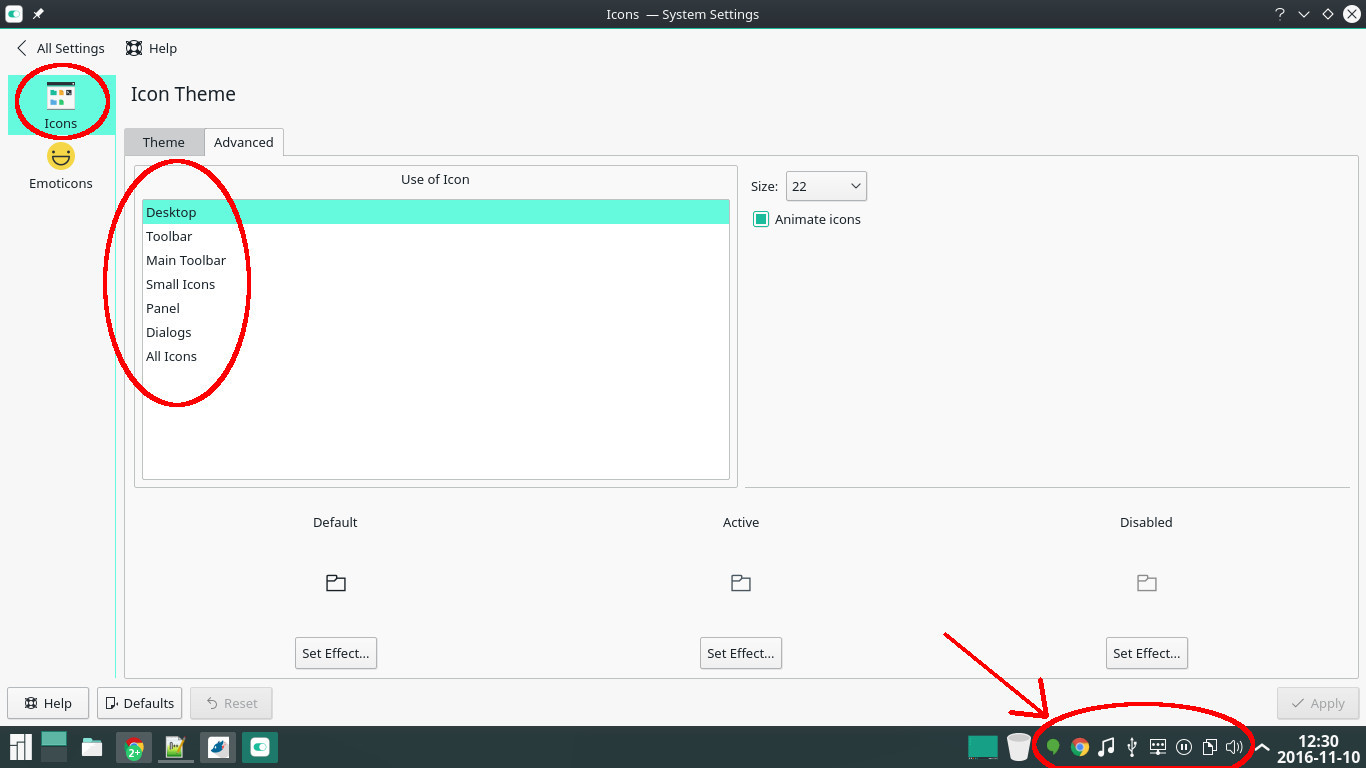This screenshot has width=1366, height=768.
Task: Click the Help icon in the toolbar
Action: click(x=150, y=48)
